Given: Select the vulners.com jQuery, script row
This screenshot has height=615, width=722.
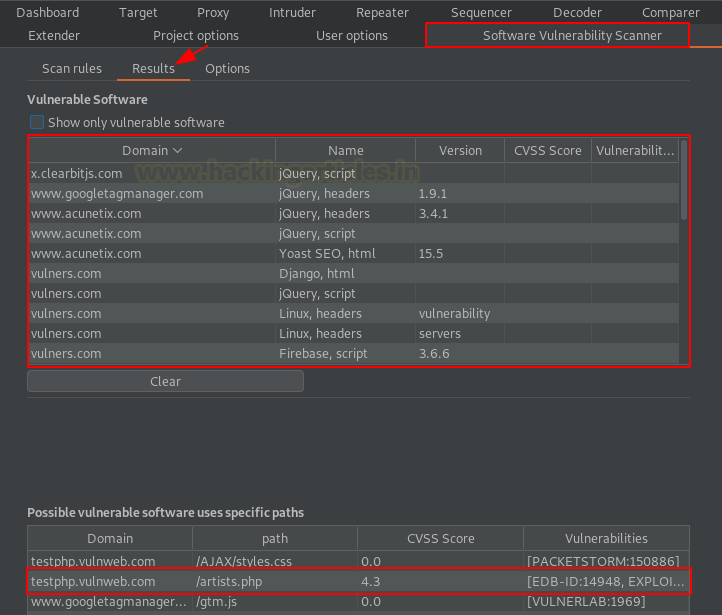Looking at the screenshot, I should click(354, 294).
